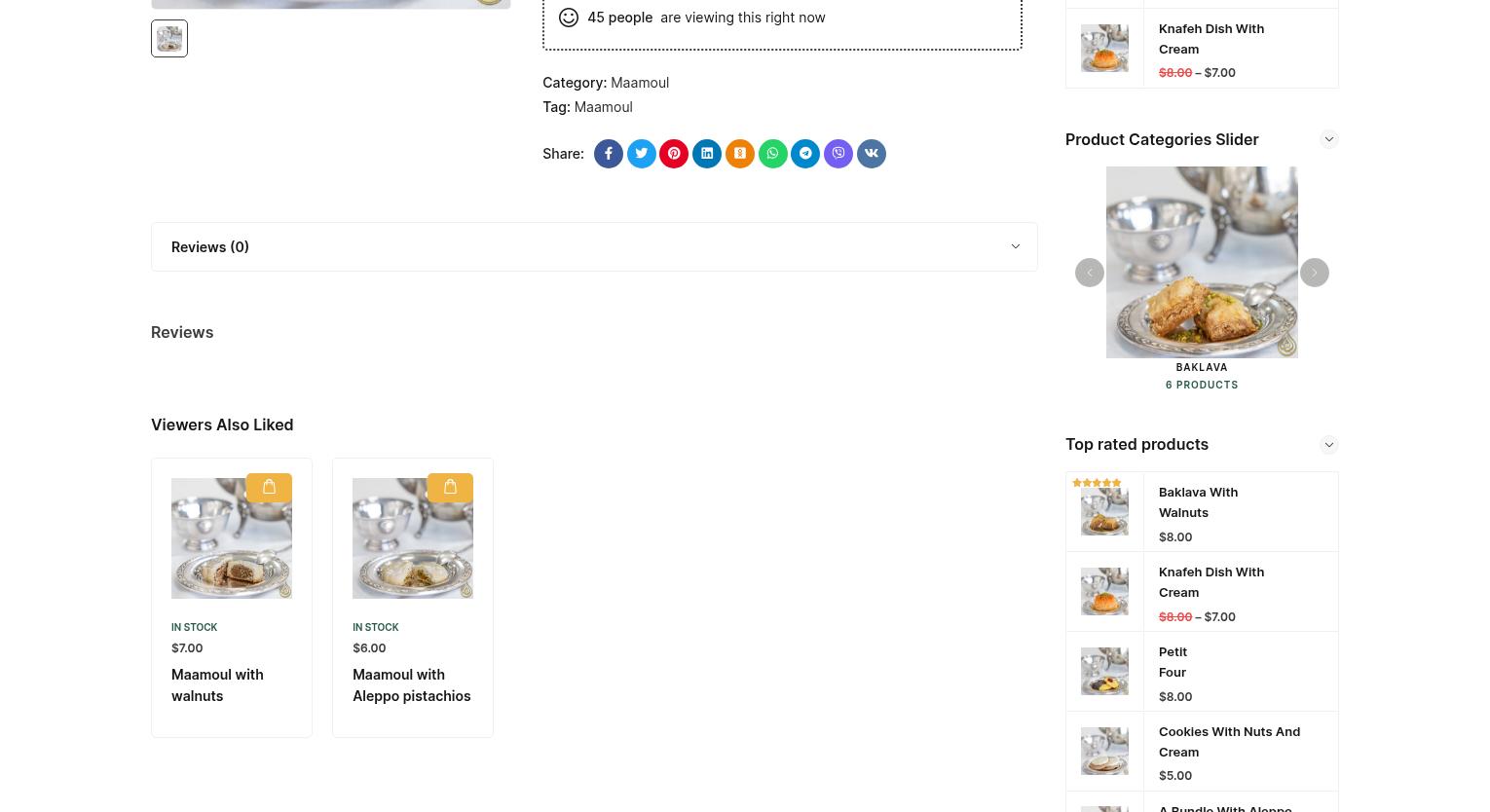Collapse Product Categories Slider widget
The image size is (1490, 812).
1329,139
